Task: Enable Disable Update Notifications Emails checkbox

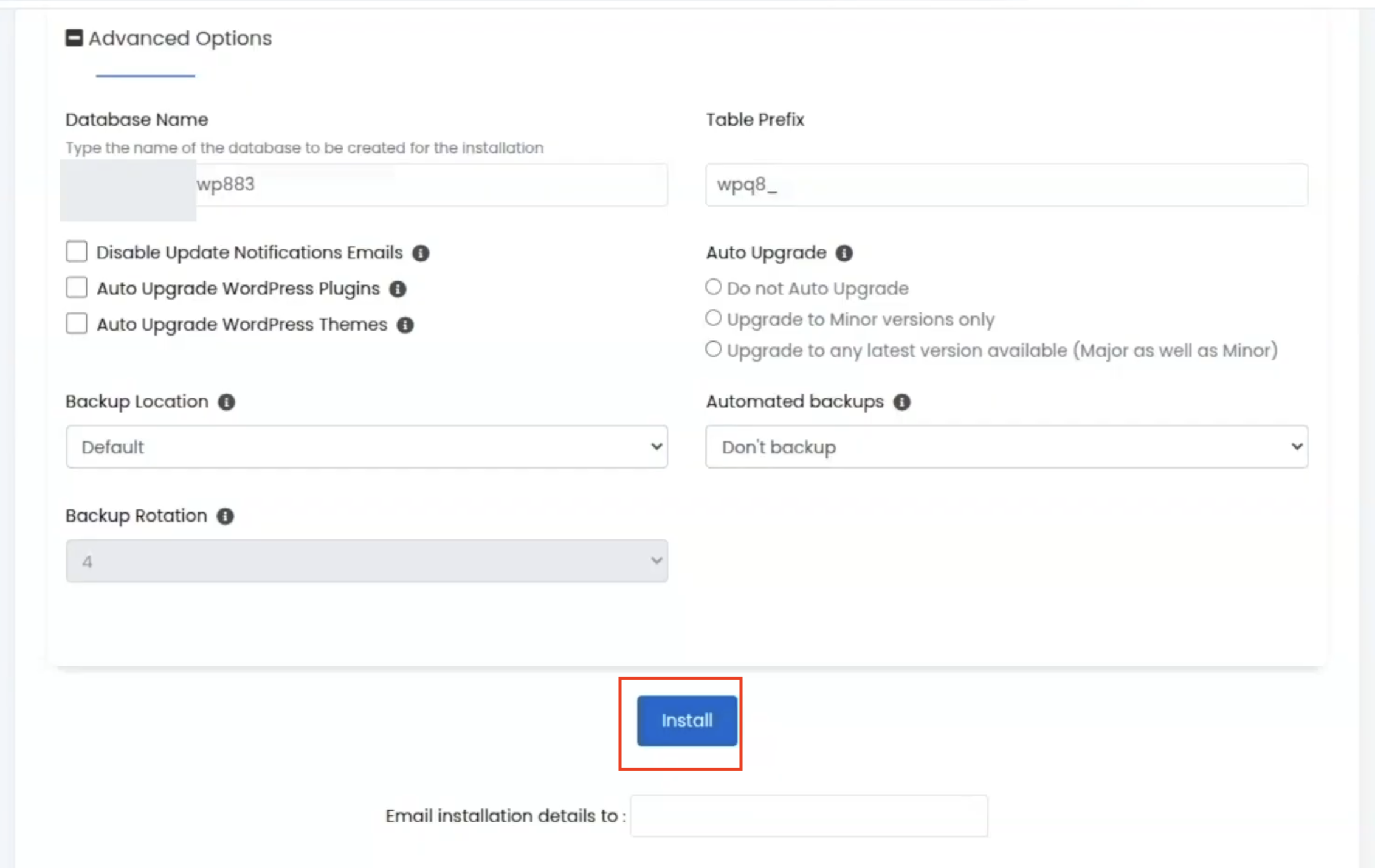Action: coord(77,251)
